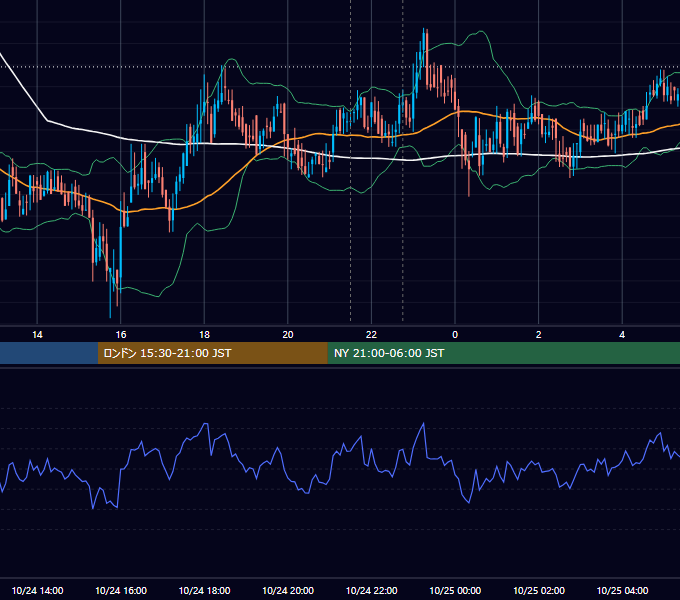Click the 4 hour label on the upper time axis
This screenshot has height=600, width=680.
[x=622, y=335]
